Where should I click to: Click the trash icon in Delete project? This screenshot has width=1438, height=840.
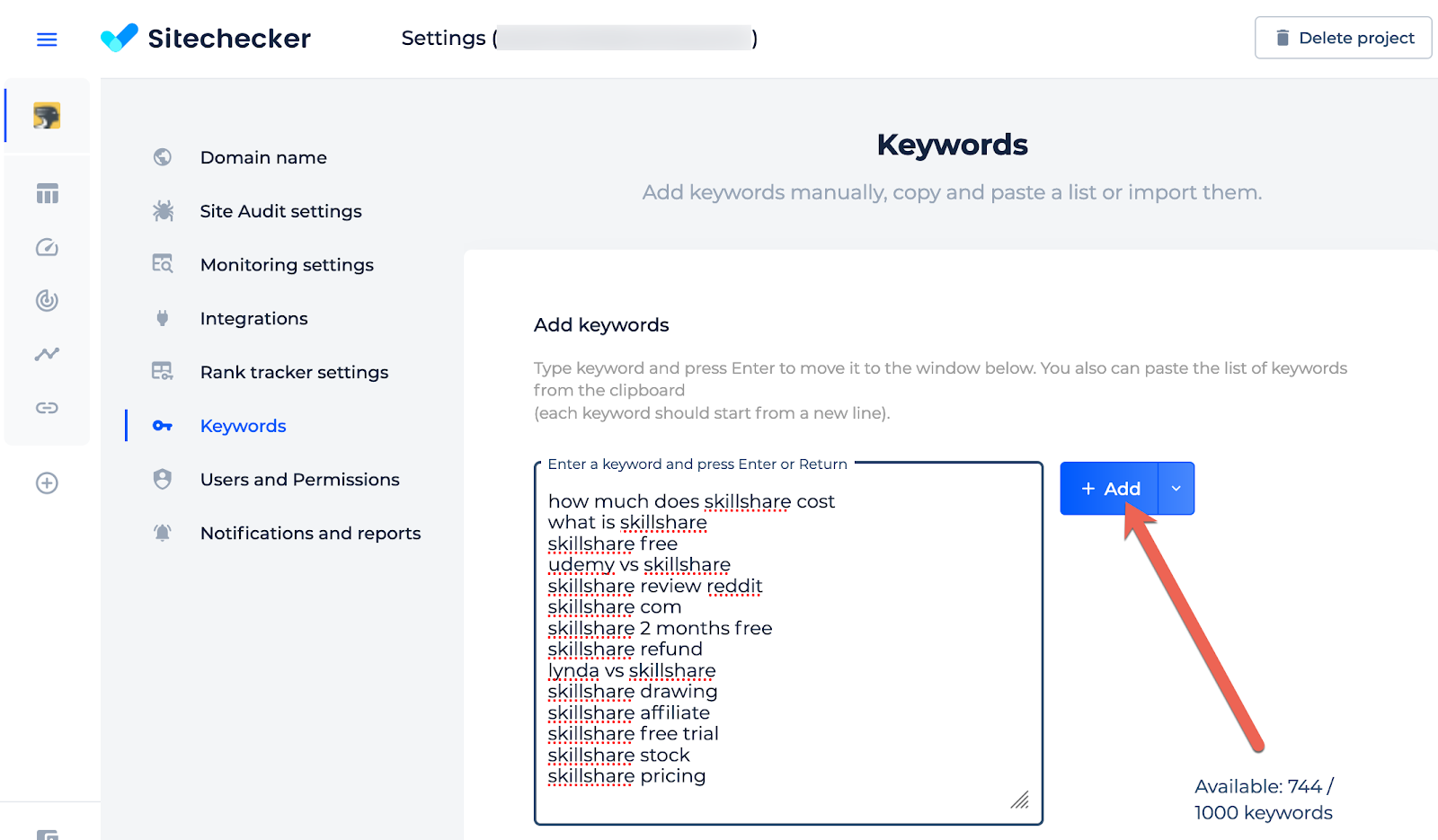(x=1283, y=38)
